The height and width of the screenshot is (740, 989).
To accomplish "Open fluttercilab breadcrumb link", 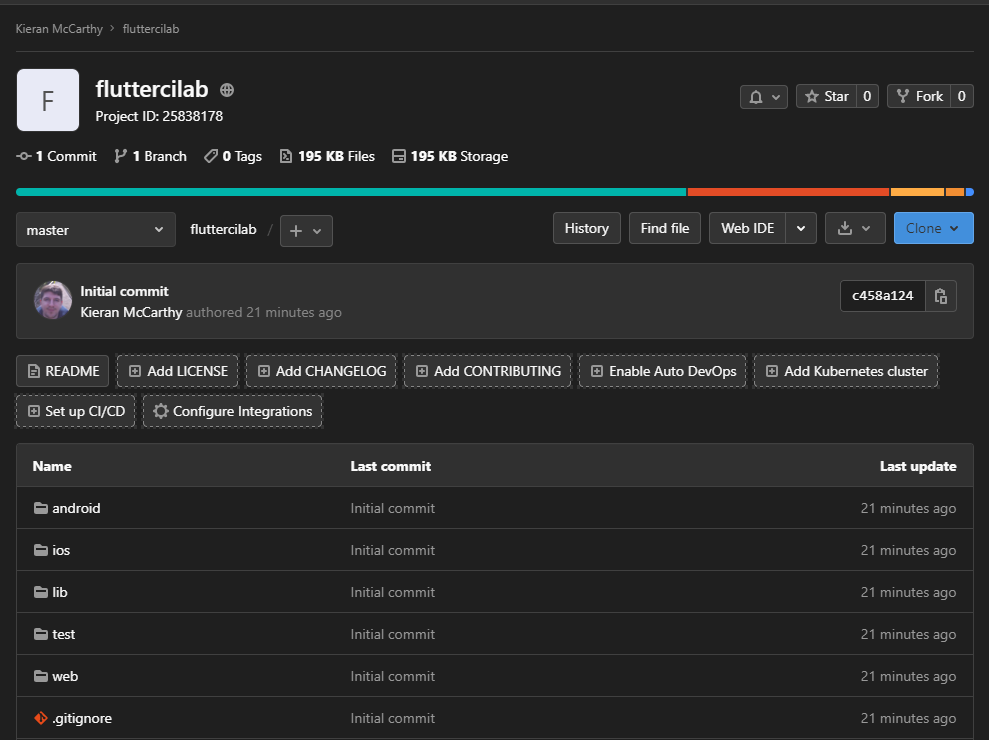I will 151,29.
